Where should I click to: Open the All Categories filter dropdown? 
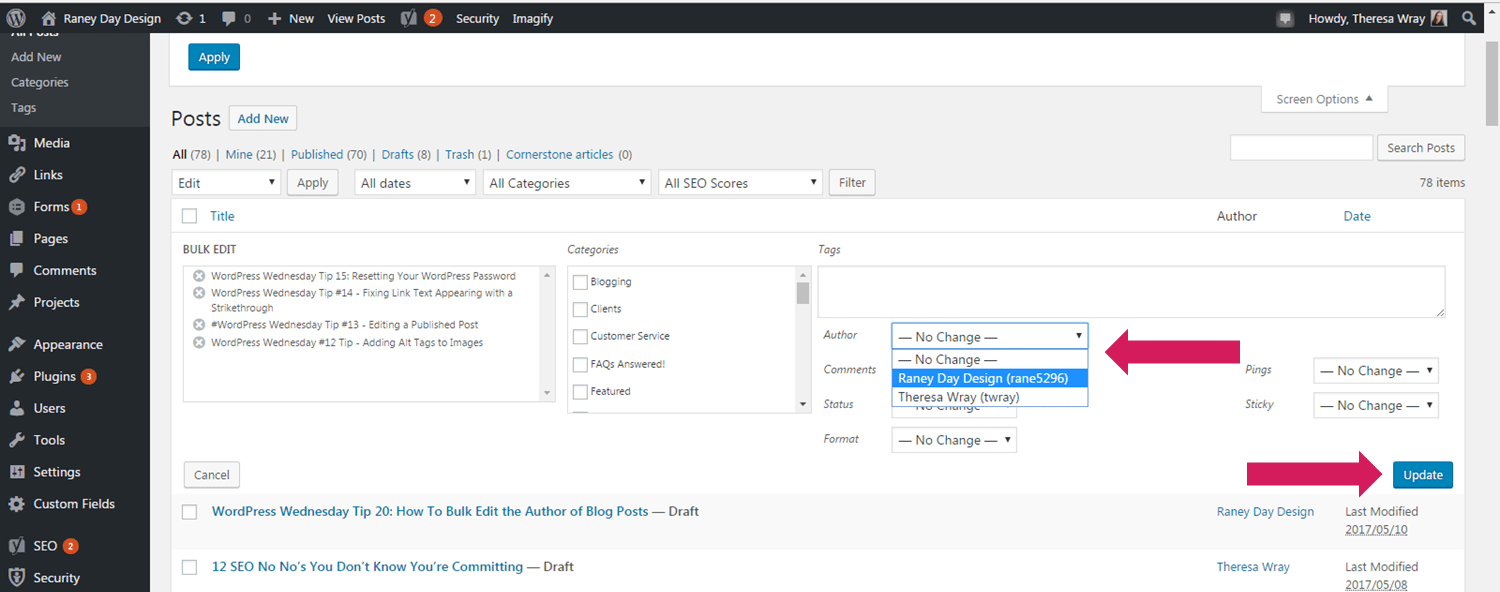pos(567,183)
